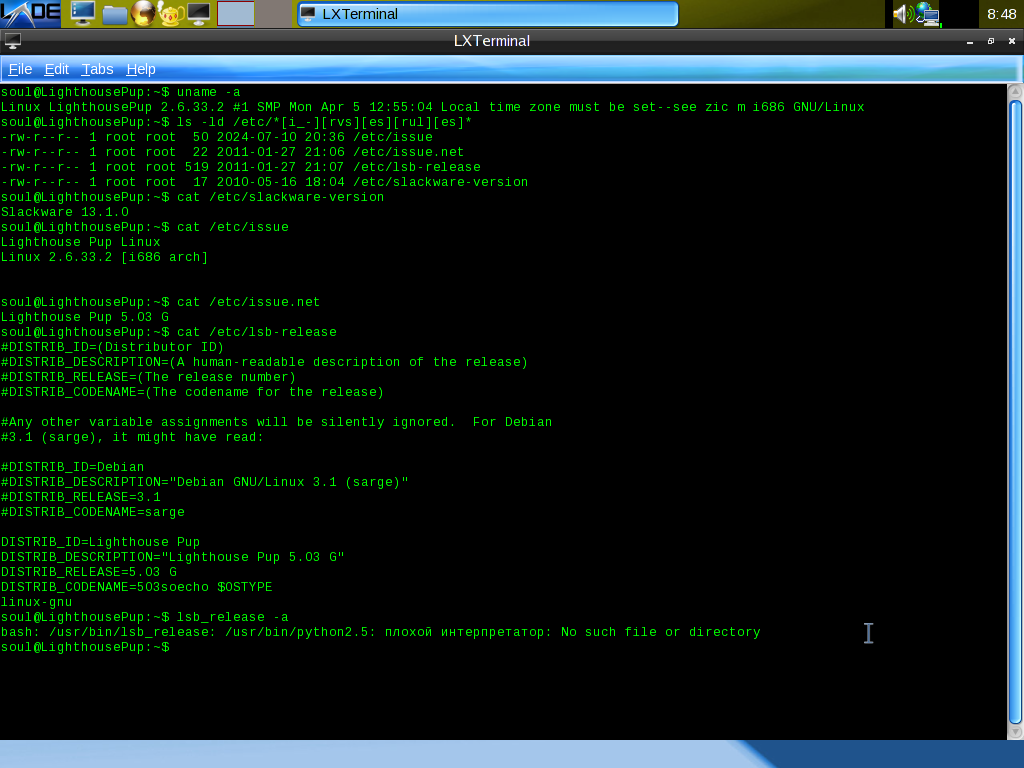
Task: Minimize the LXTerminal window
Action: click(x=970, y=41)
